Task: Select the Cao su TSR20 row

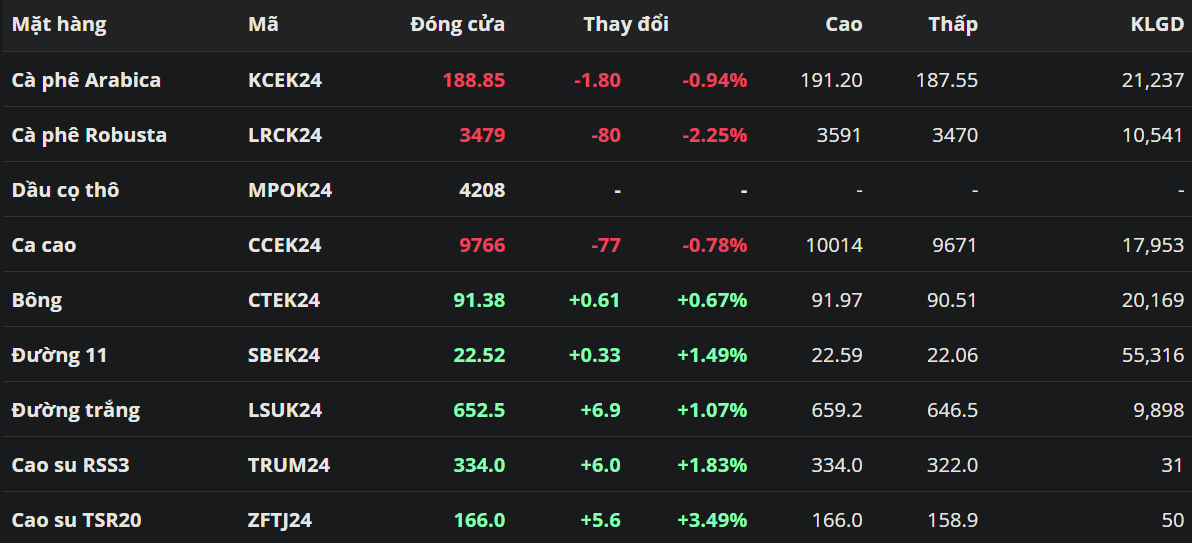Action: point(75,520)
